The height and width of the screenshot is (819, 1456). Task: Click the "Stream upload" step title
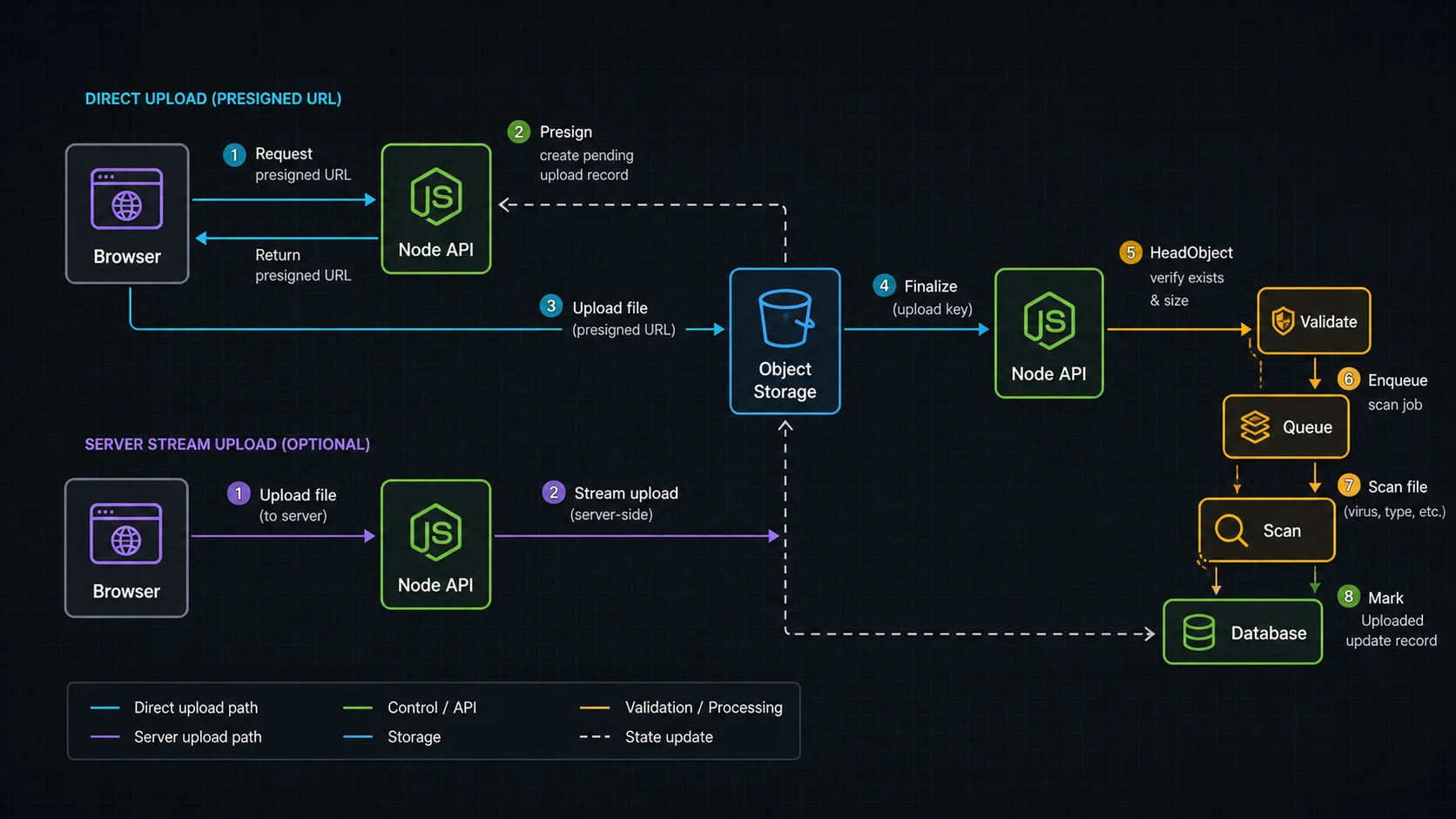626,493
